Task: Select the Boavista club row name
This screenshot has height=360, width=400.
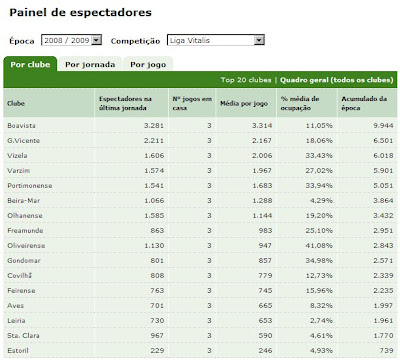Action: click(x=21, y=126)
